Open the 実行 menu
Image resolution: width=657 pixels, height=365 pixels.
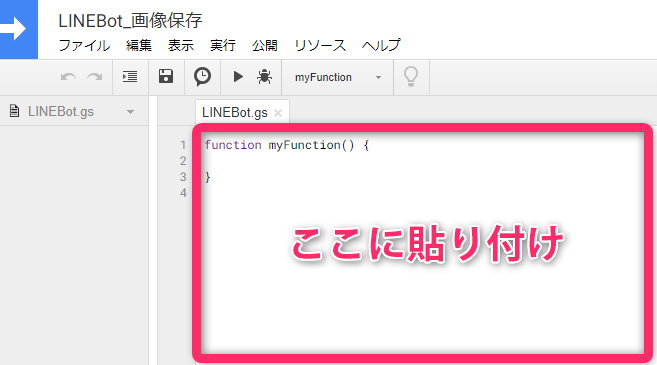tap(222, 45)
